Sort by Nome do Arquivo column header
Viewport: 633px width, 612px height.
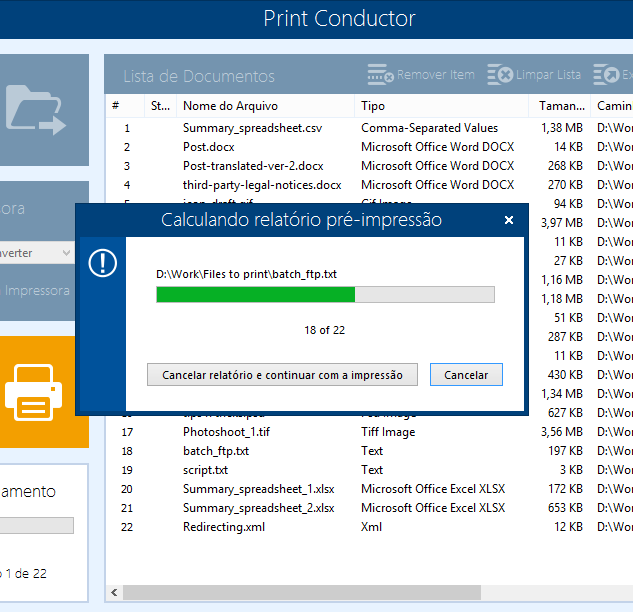(x=230, y=106)
